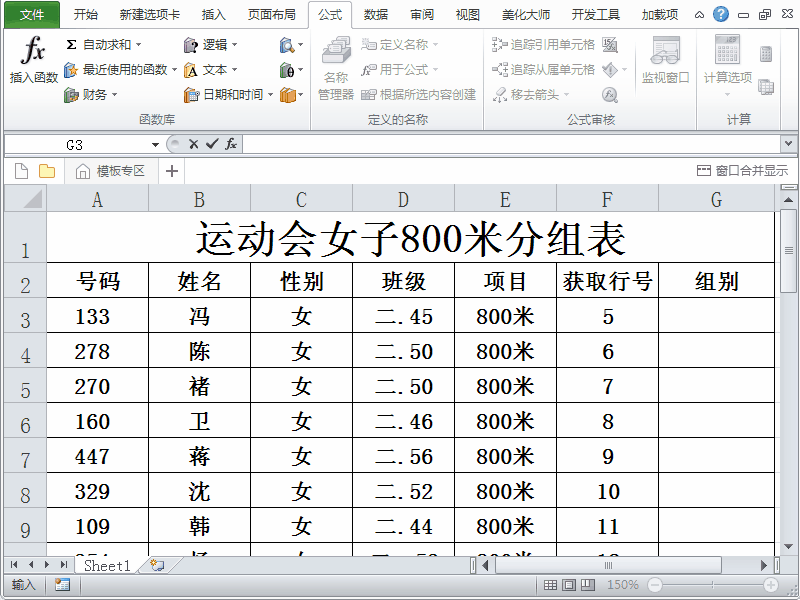Switch to the 数据 (Data) tab

click(x=376, y=14)
